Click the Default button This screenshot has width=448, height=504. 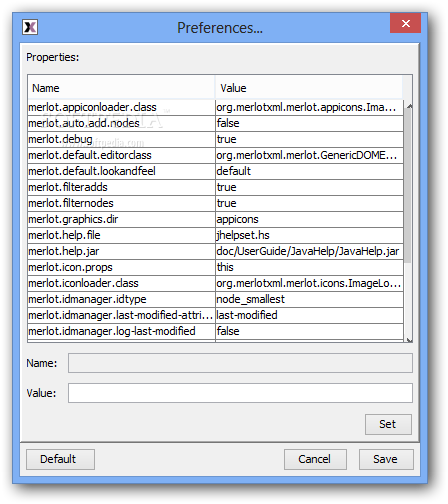coord(60,459)
